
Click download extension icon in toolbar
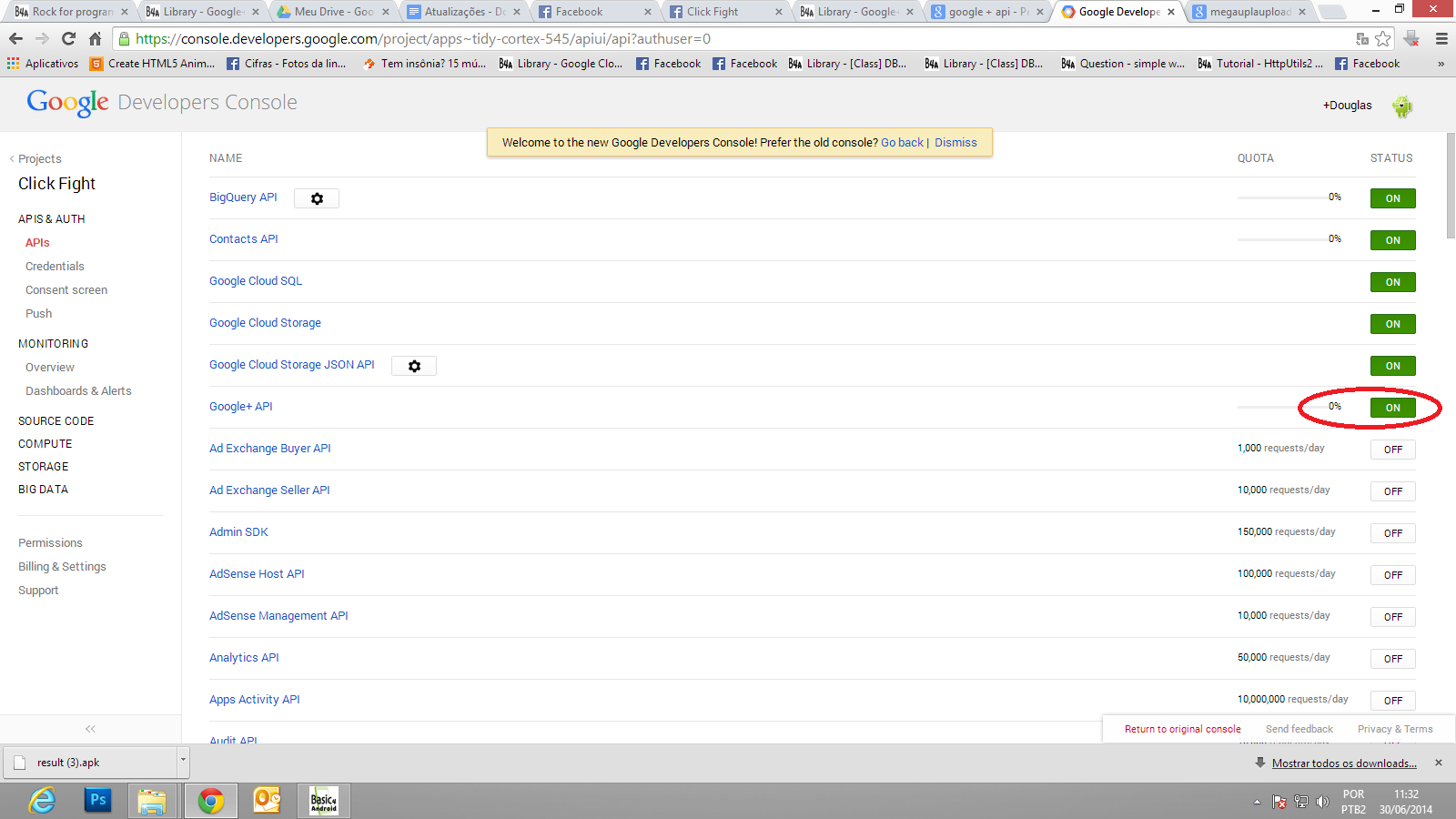(x=1411, y=38)
